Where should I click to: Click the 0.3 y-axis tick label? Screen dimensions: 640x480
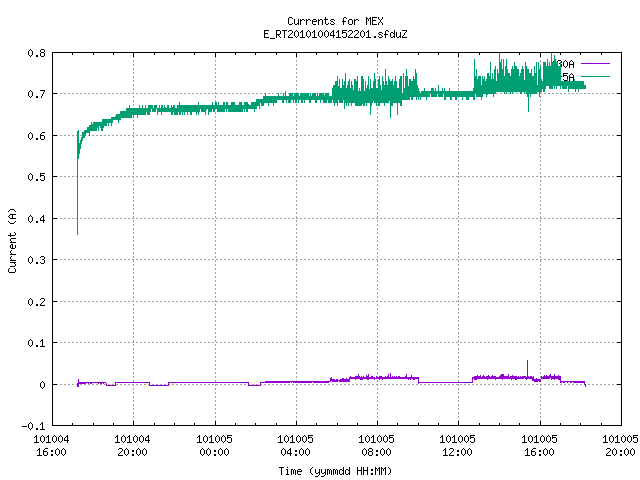[x=36, y=260]
